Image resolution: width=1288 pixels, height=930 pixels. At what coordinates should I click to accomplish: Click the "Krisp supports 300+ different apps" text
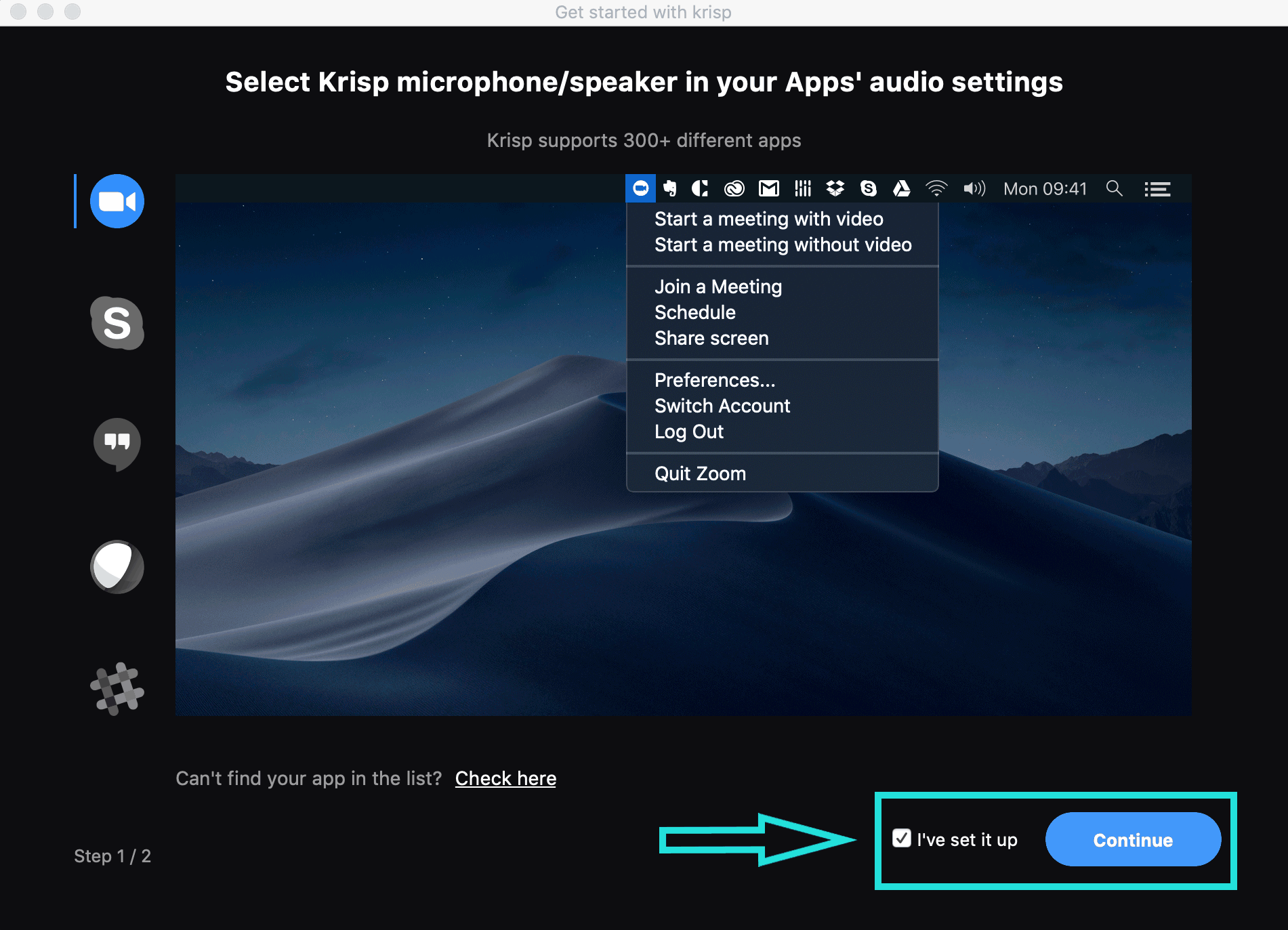pos(644,140)
